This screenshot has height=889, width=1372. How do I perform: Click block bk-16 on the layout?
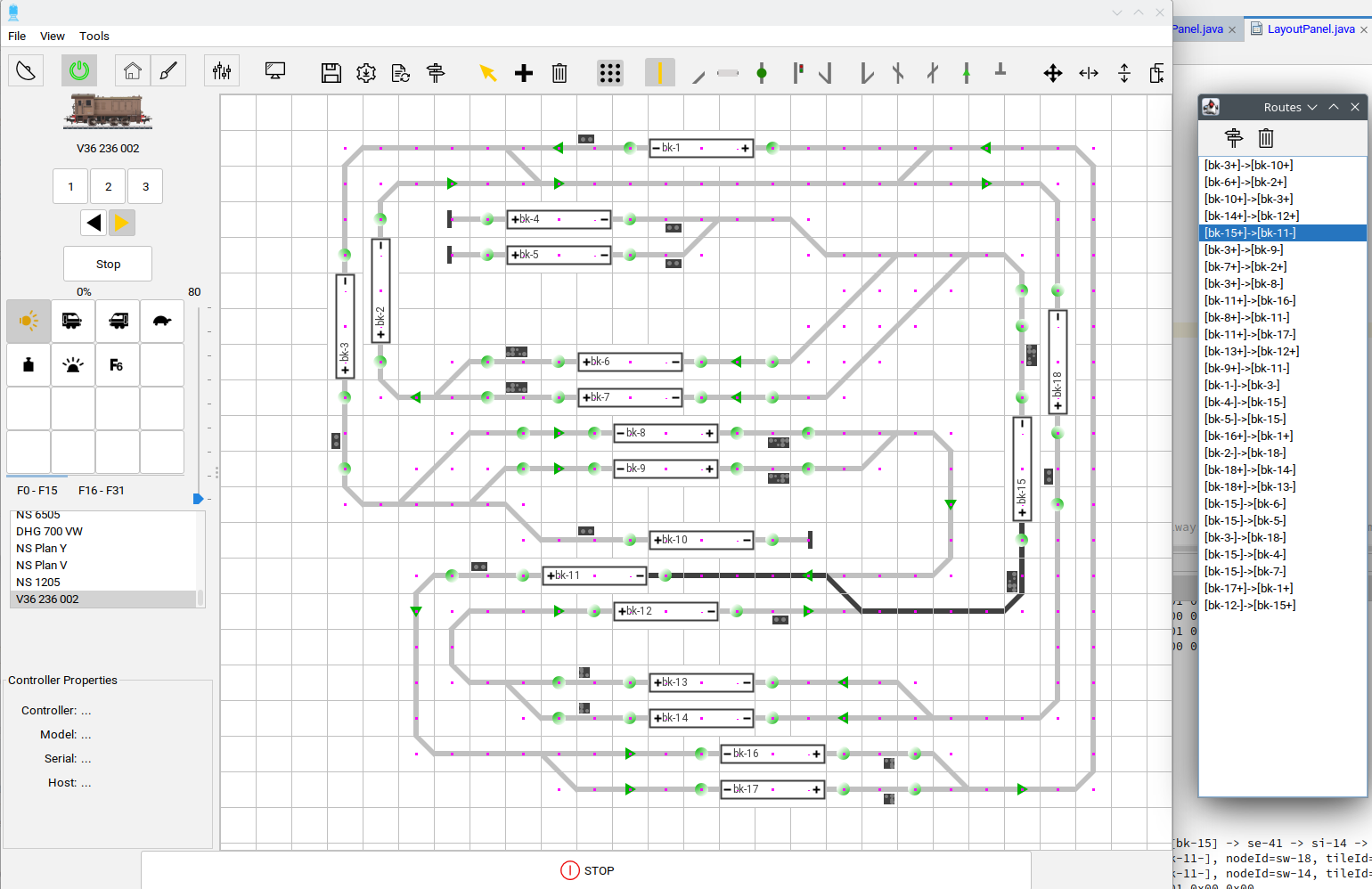click(772, 754)
